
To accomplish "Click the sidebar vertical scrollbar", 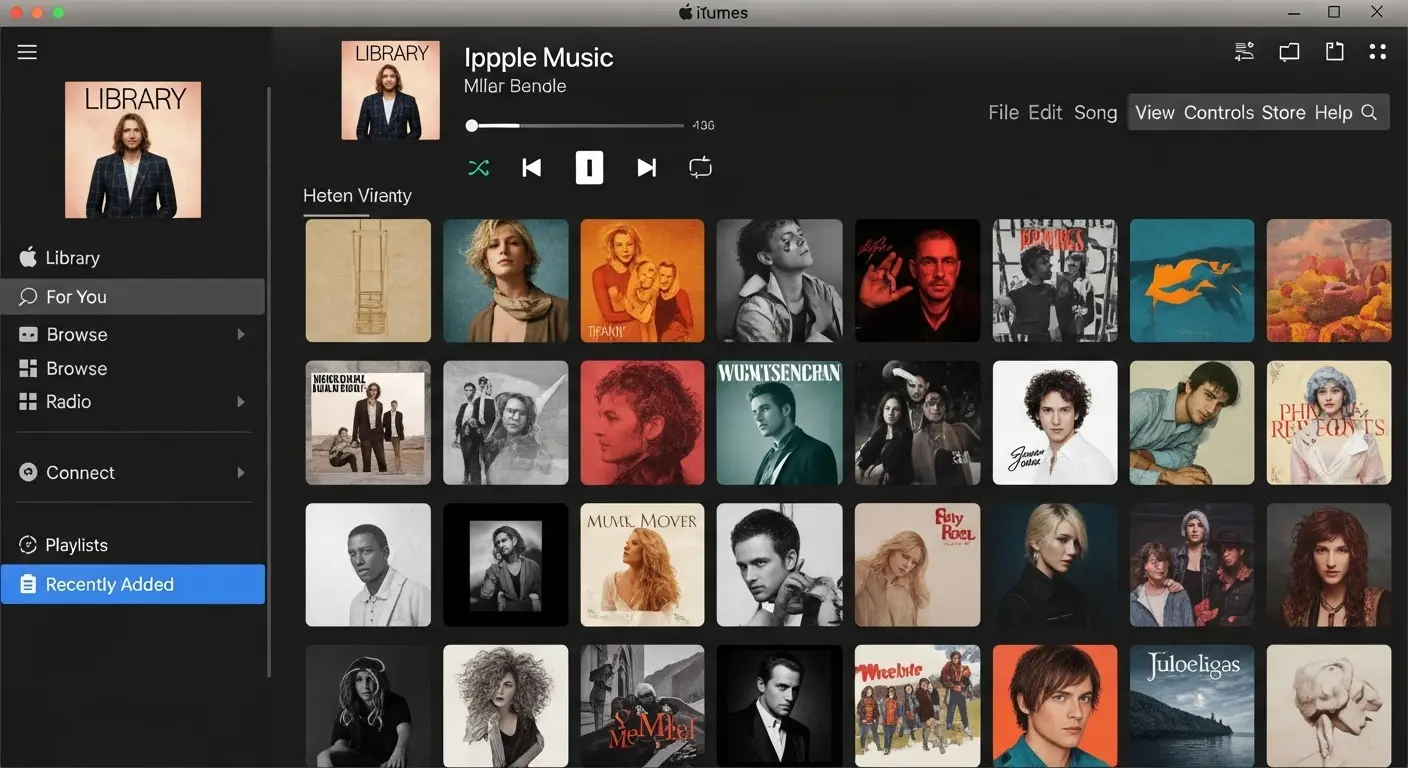I will pyautogui.click(x=268, y=382).
